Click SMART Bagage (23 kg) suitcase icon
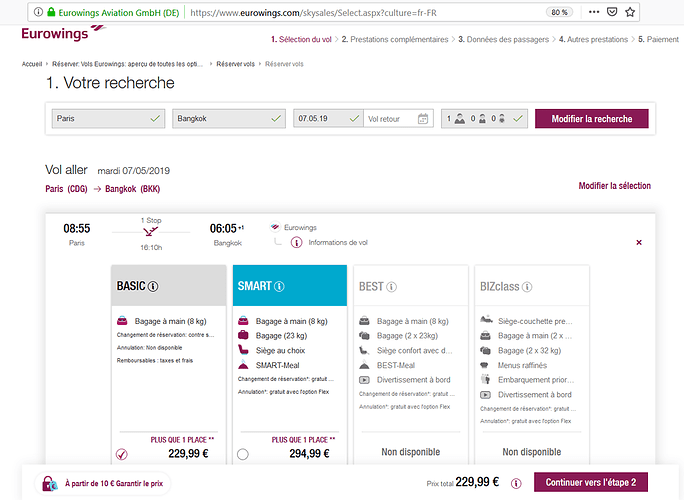The image size is (684, 500). [x=243, y=335]
